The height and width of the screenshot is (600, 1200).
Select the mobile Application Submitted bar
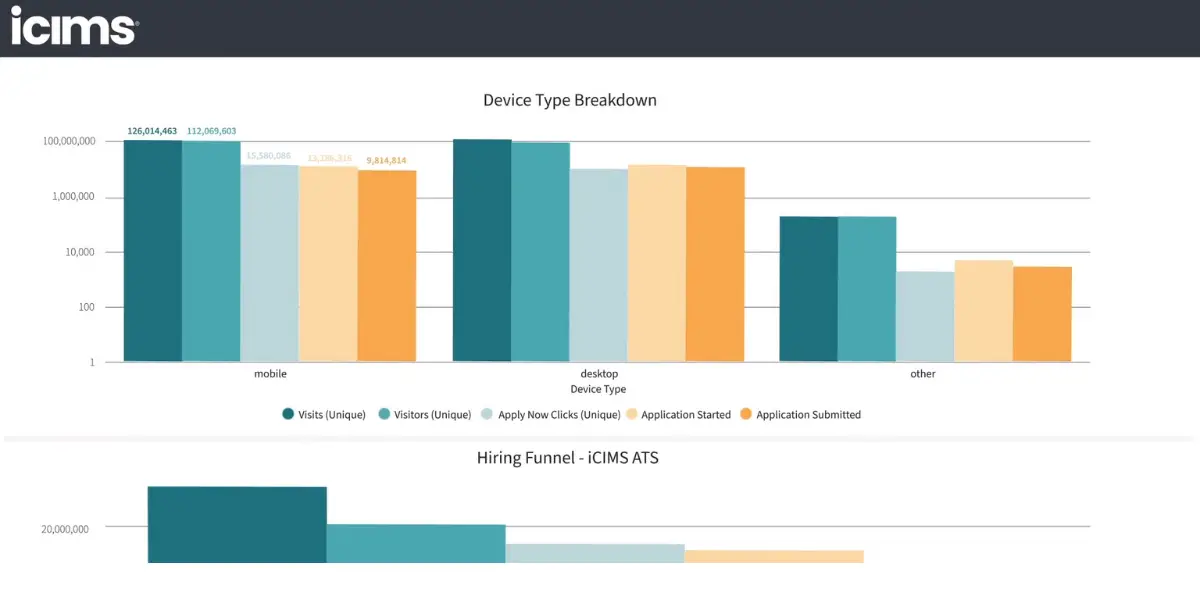click(387, 266)
